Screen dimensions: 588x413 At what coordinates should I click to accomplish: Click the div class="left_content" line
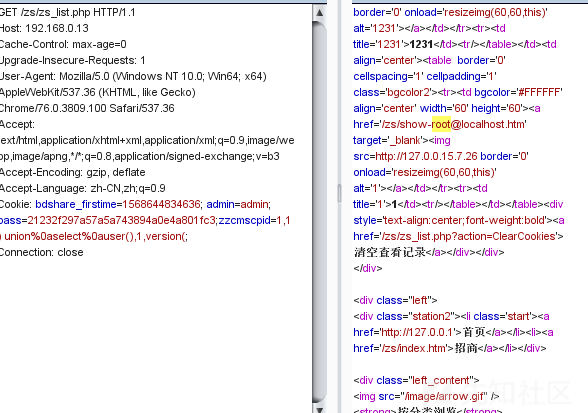416,380
